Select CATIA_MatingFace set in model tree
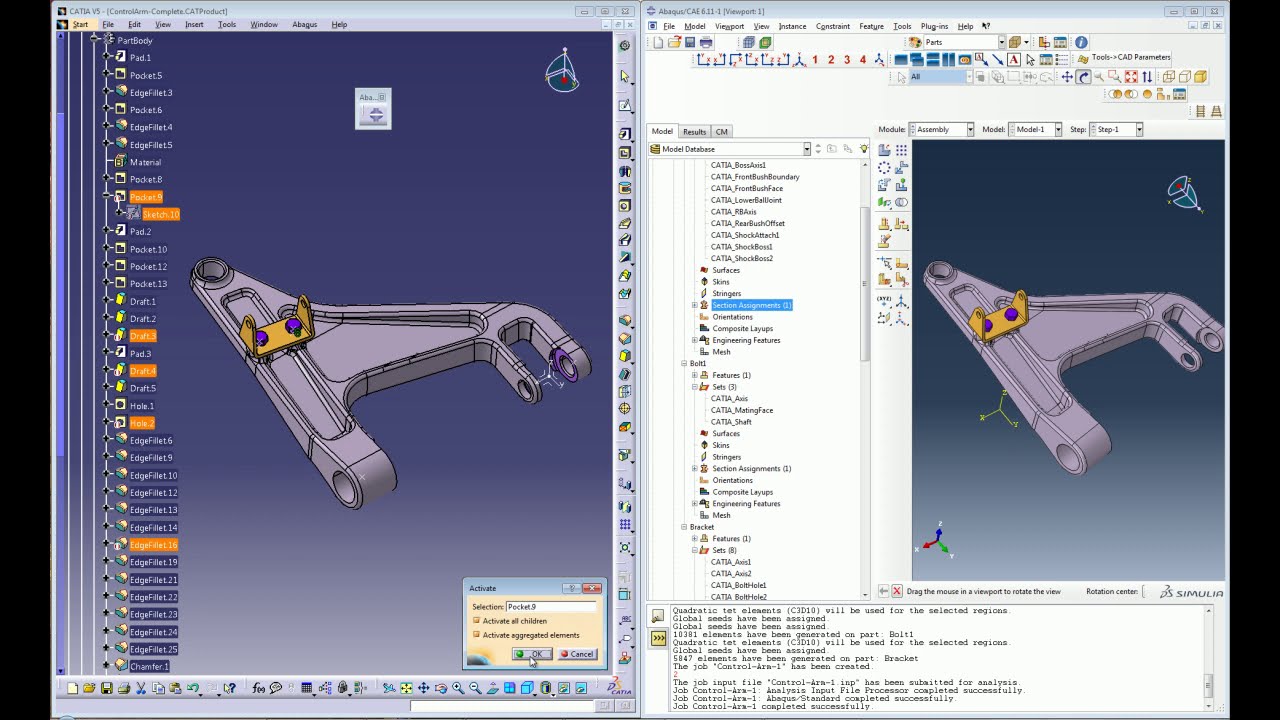Screen dimensions: 1280x720 [741, 410]
